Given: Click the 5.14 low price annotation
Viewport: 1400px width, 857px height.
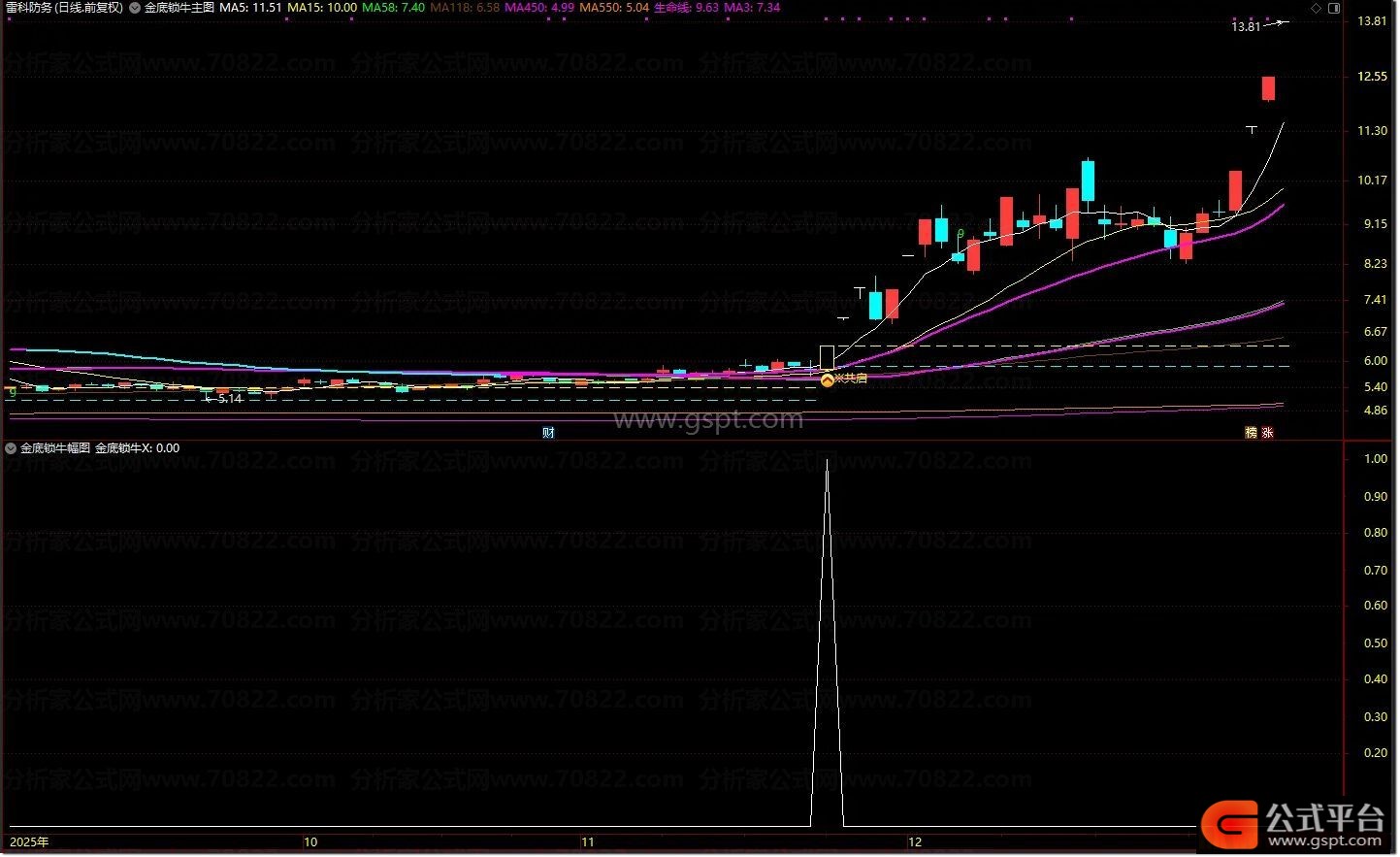Looking at the screenshot, I should 230,399.
